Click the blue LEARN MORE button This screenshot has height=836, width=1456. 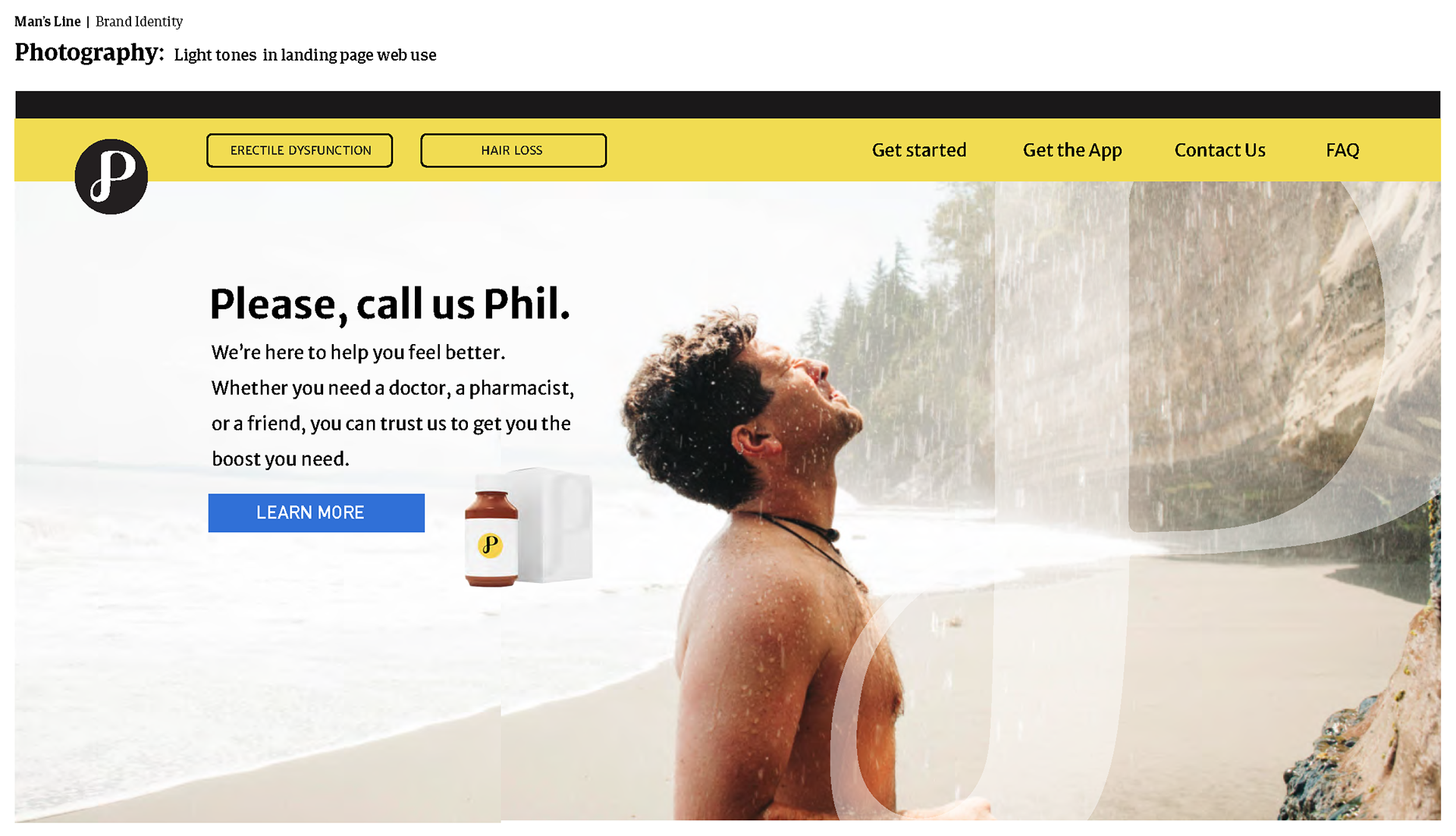coord(316,512)
